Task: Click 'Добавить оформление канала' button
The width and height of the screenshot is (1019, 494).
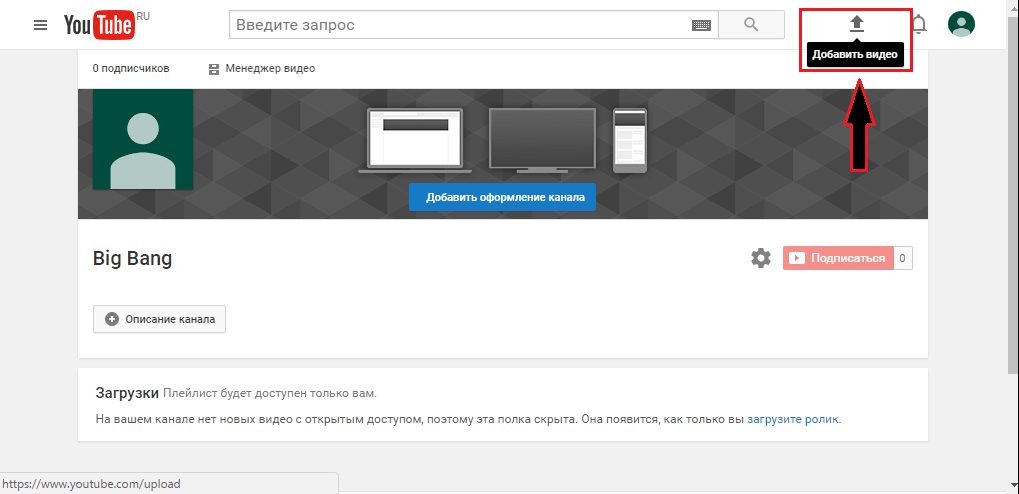Action: [x=502, y=197]
